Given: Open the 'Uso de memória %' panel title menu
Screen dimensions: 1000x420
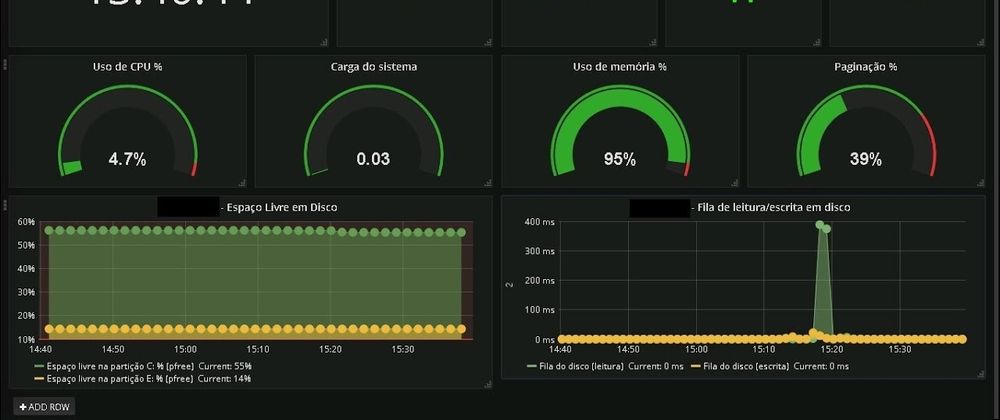Looking at the screenshot, I should pyautogui.click(x=620, y=67).
